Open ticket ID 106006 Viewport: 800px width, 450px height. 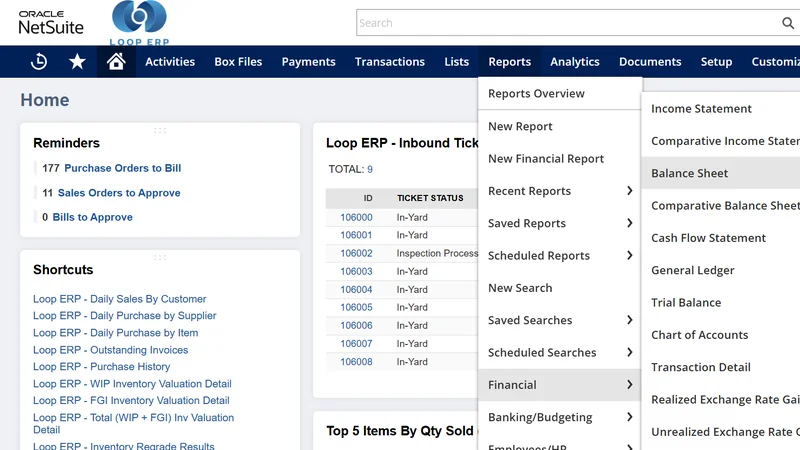coord(356,326)
